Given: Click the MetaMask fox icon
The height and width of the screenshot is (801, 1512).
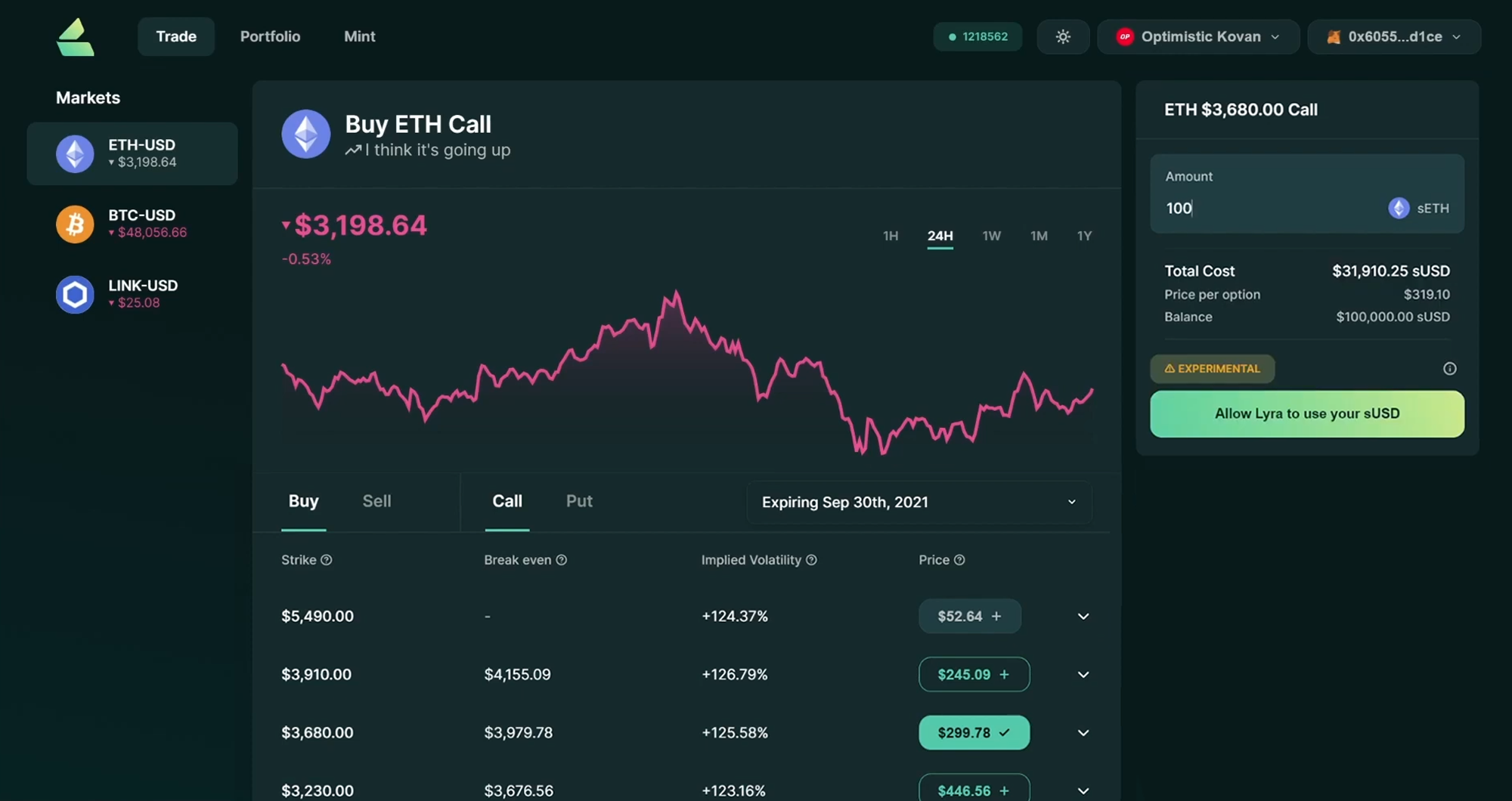Looking at the screenshot, I should pos(1333,36).
